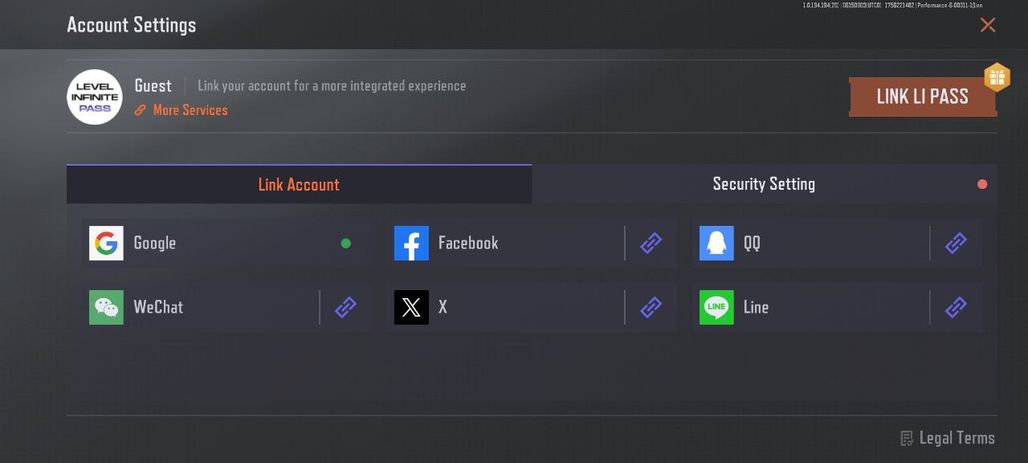The image size is (1028, 463).
Task: Click the Guest account name
Action: [x=153, y=86]
